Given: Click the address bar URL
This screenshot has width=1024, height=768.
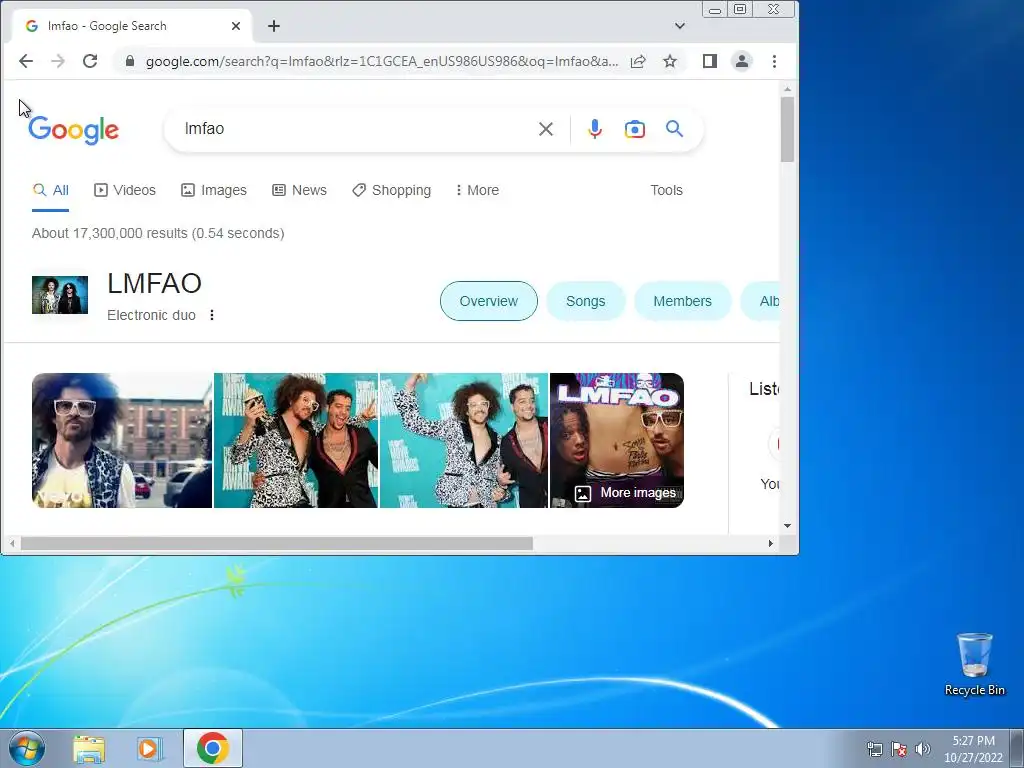Looking at the screenshot, I should click(x=381, y=61).
